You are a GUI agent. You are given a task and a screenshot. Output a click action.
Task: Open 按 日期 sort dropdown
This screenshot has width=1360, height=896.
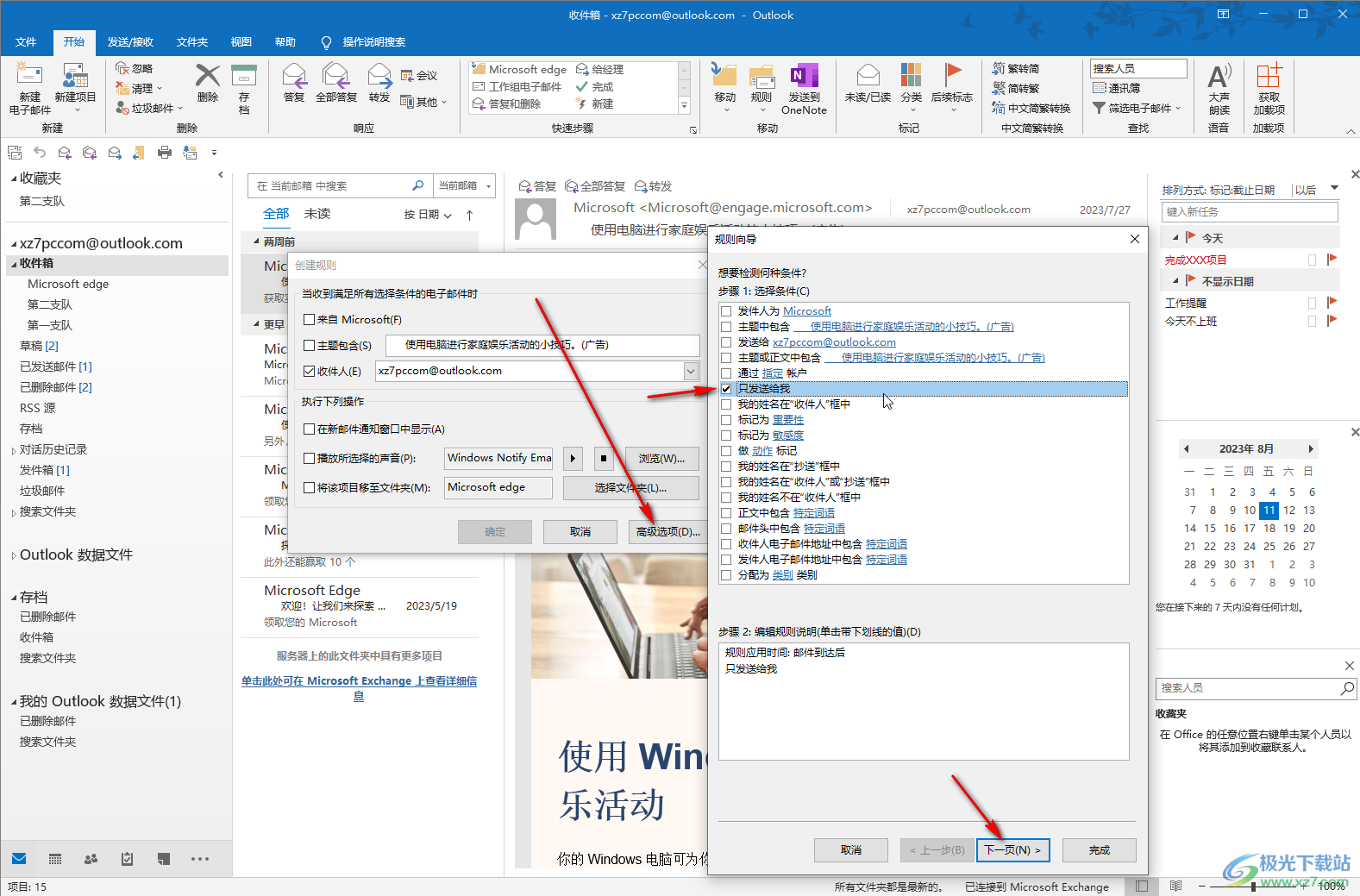429,215
